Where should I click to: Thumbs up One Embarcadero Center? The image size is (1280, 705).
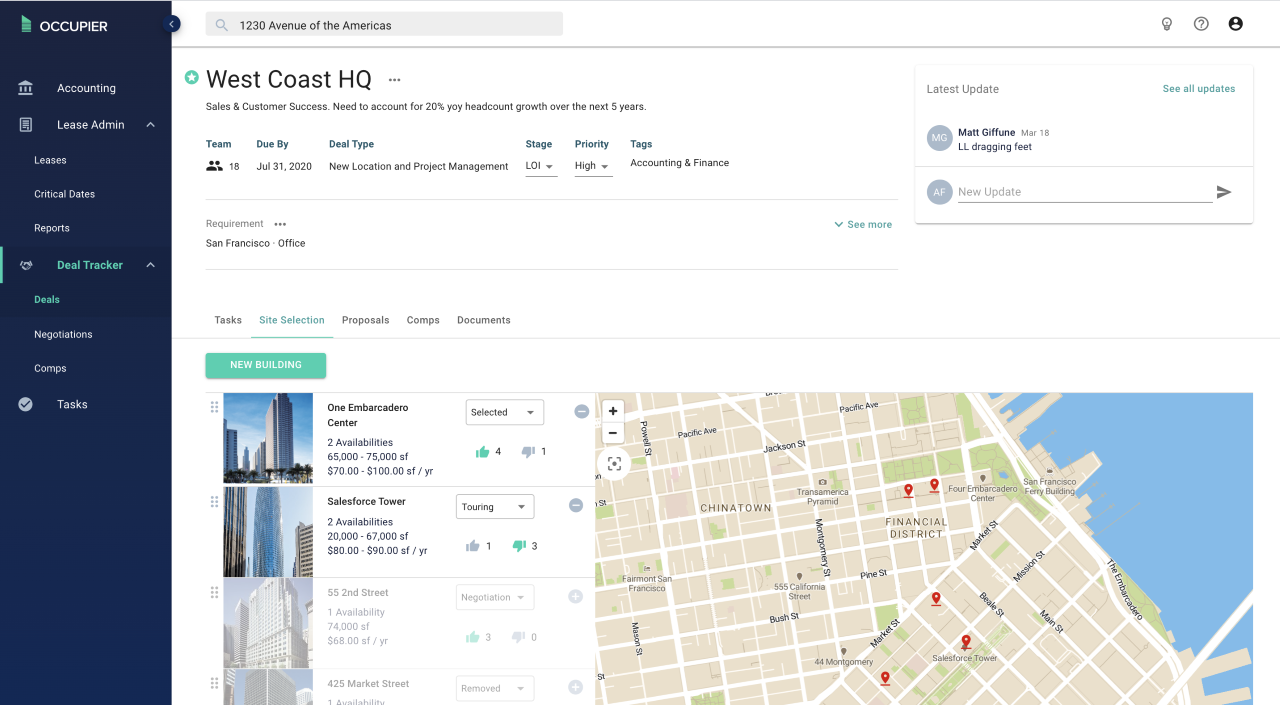[483, 452]
